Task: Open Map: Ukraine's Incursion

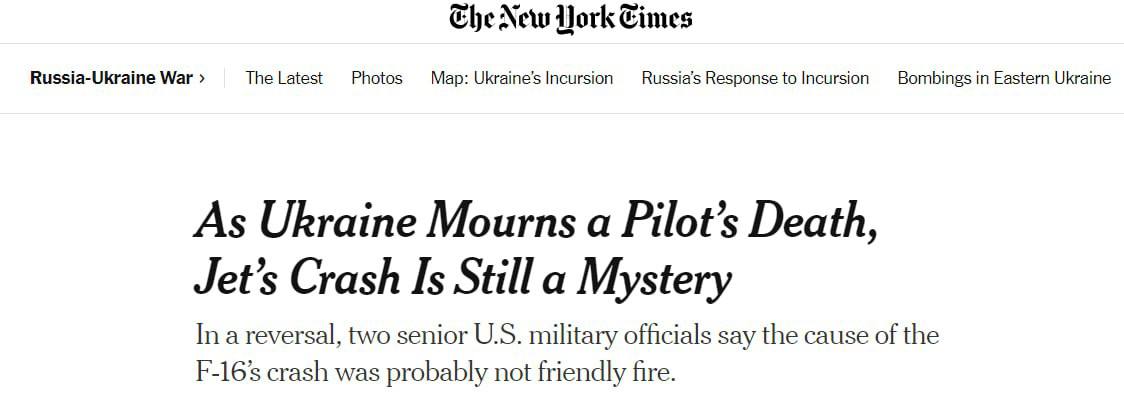Action: point(522,78)
